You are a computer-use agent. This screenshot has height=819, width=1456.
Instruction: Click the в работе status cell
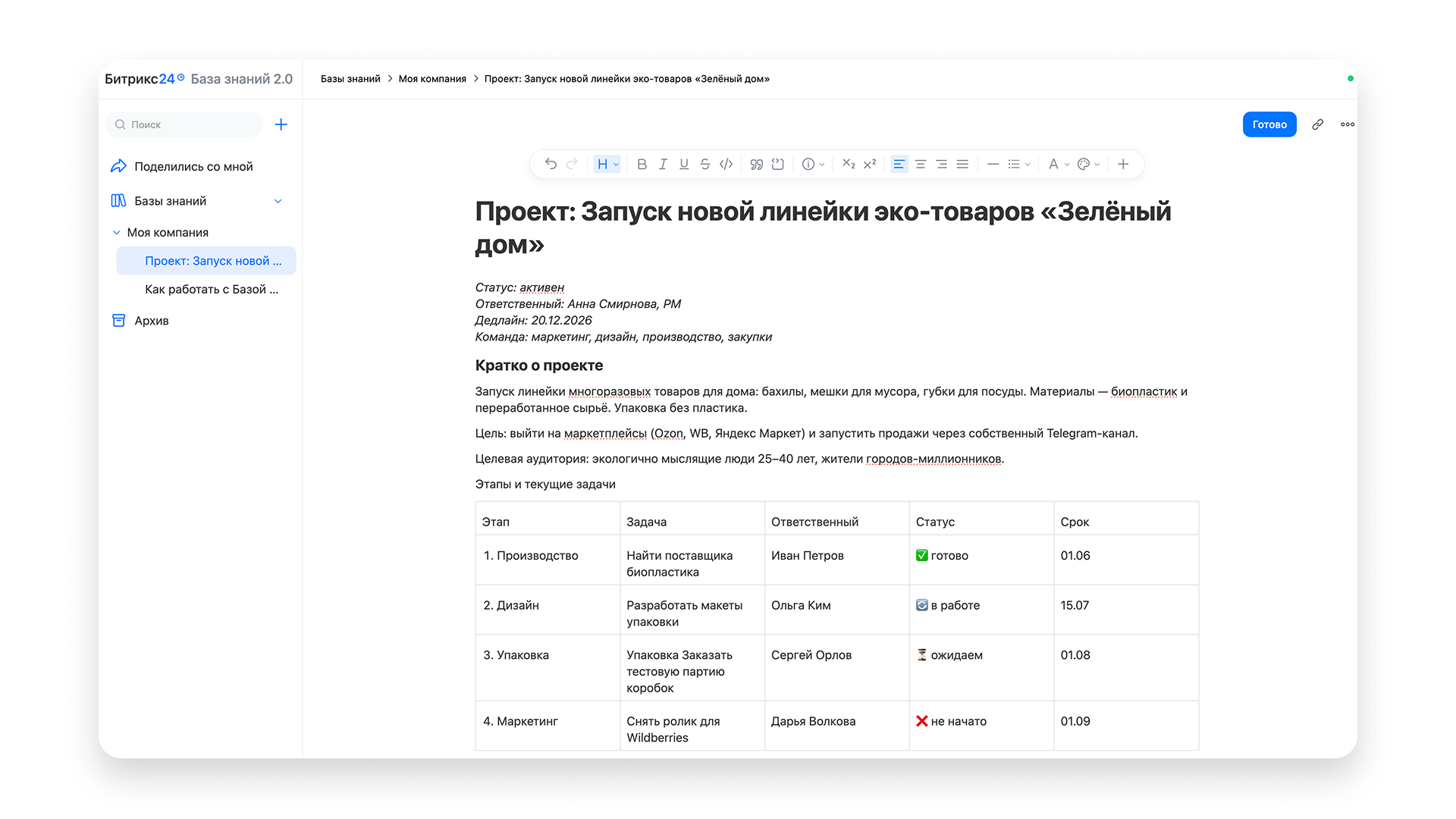981,610
